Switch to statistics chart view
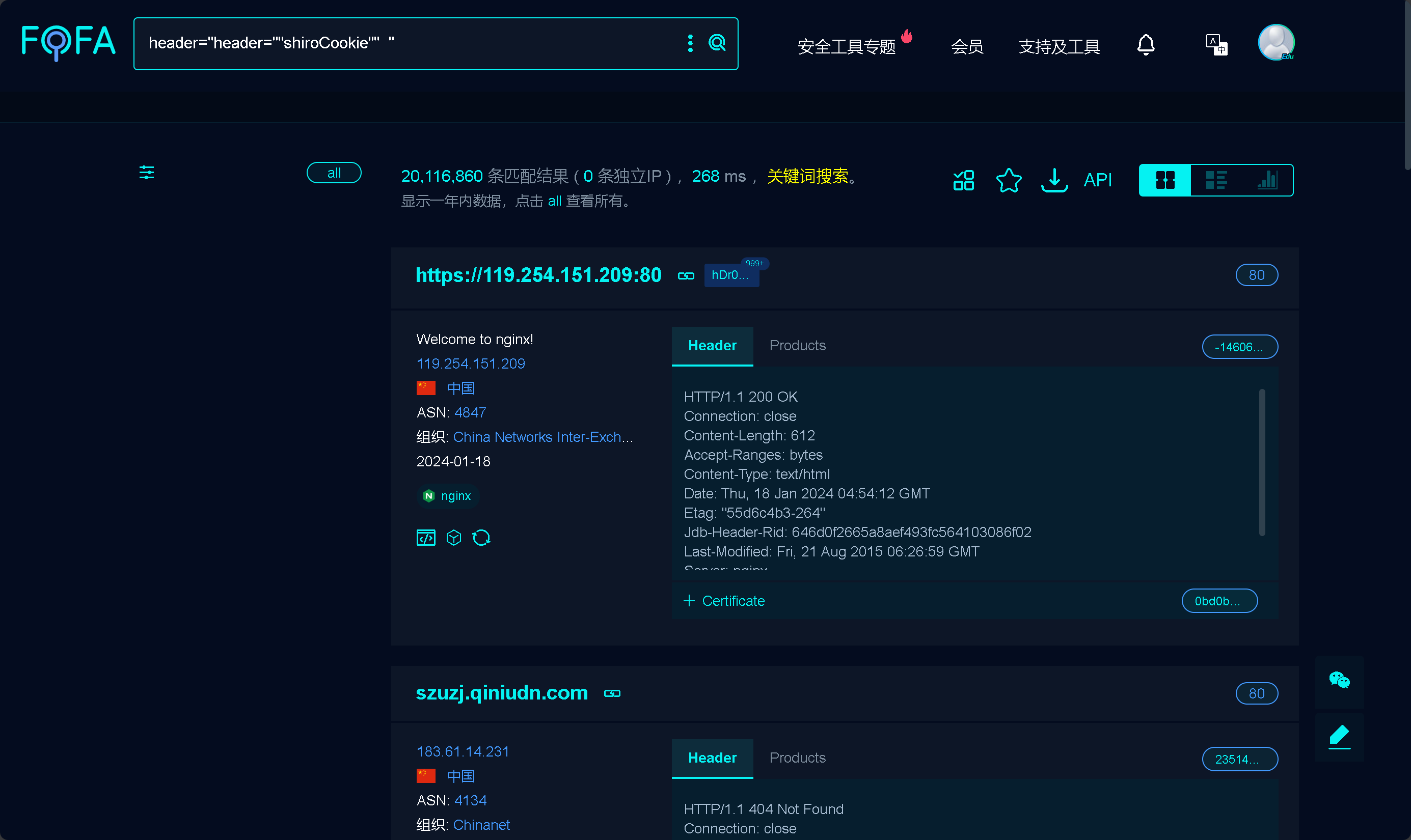 pos(1267,181)
